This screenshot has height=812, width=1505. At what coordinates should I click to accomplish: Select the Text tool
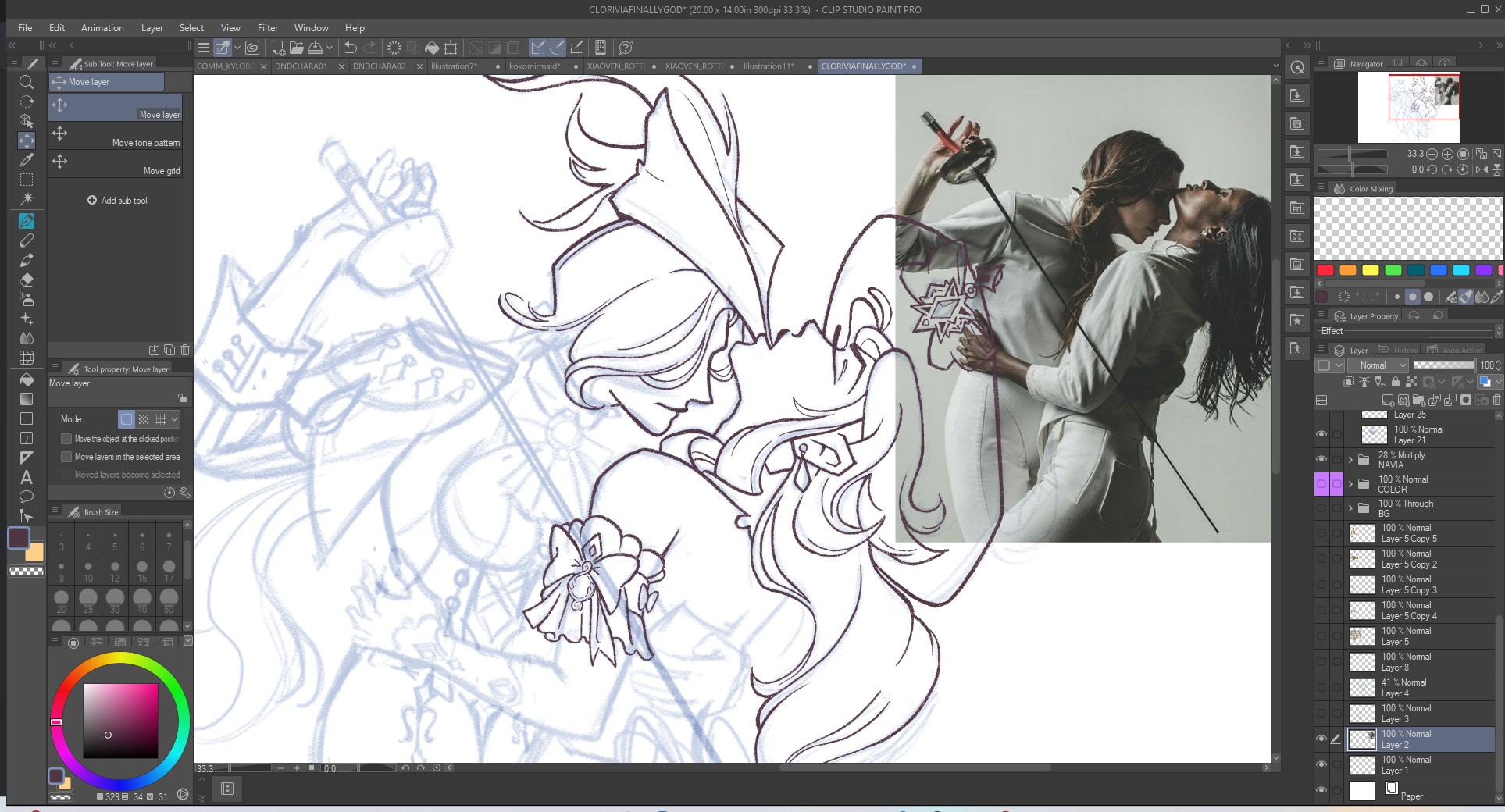click(26, 477)
